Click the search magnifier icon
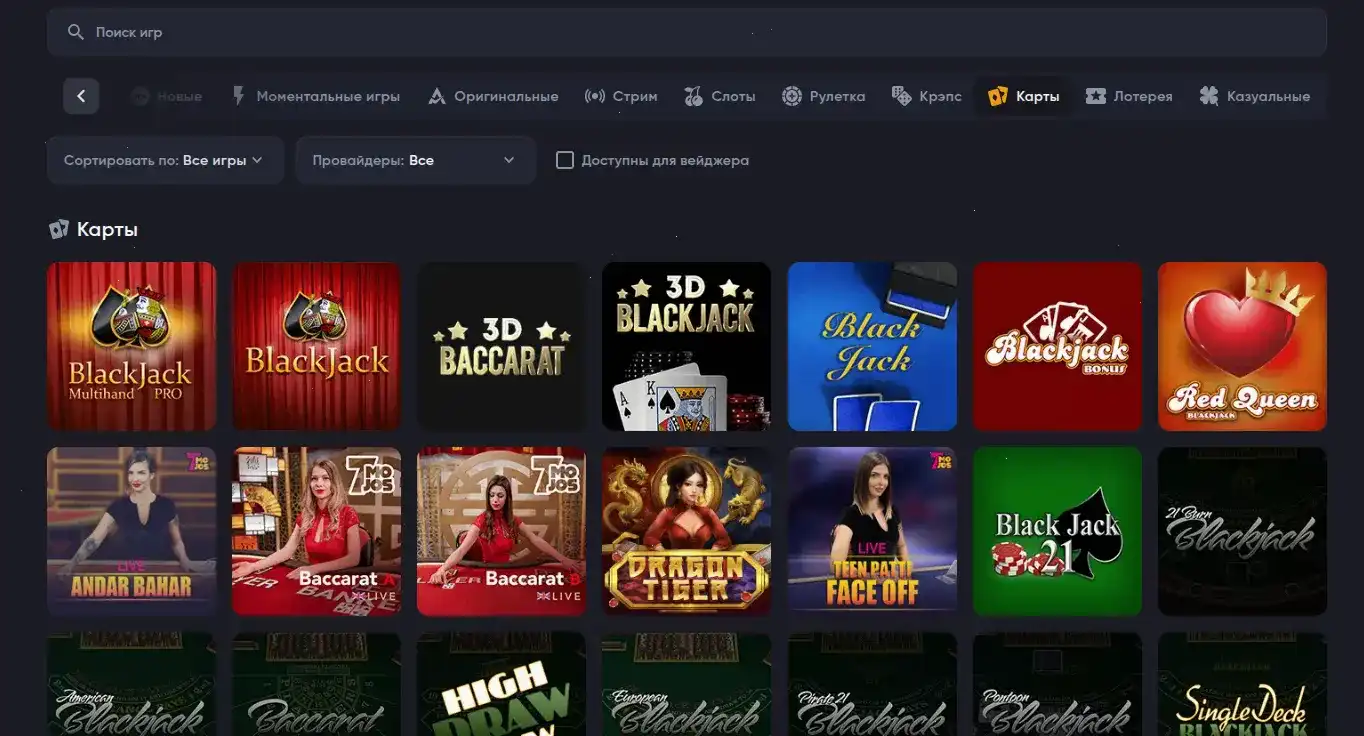The image size is (1364, 736). click(75, 31)
